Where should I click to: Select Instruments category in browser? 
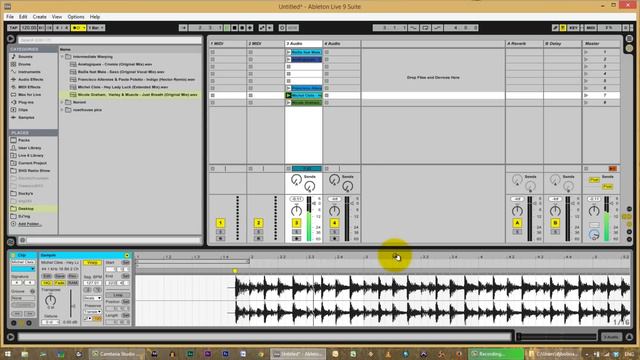pyautogui.click(x=29, y=72)
